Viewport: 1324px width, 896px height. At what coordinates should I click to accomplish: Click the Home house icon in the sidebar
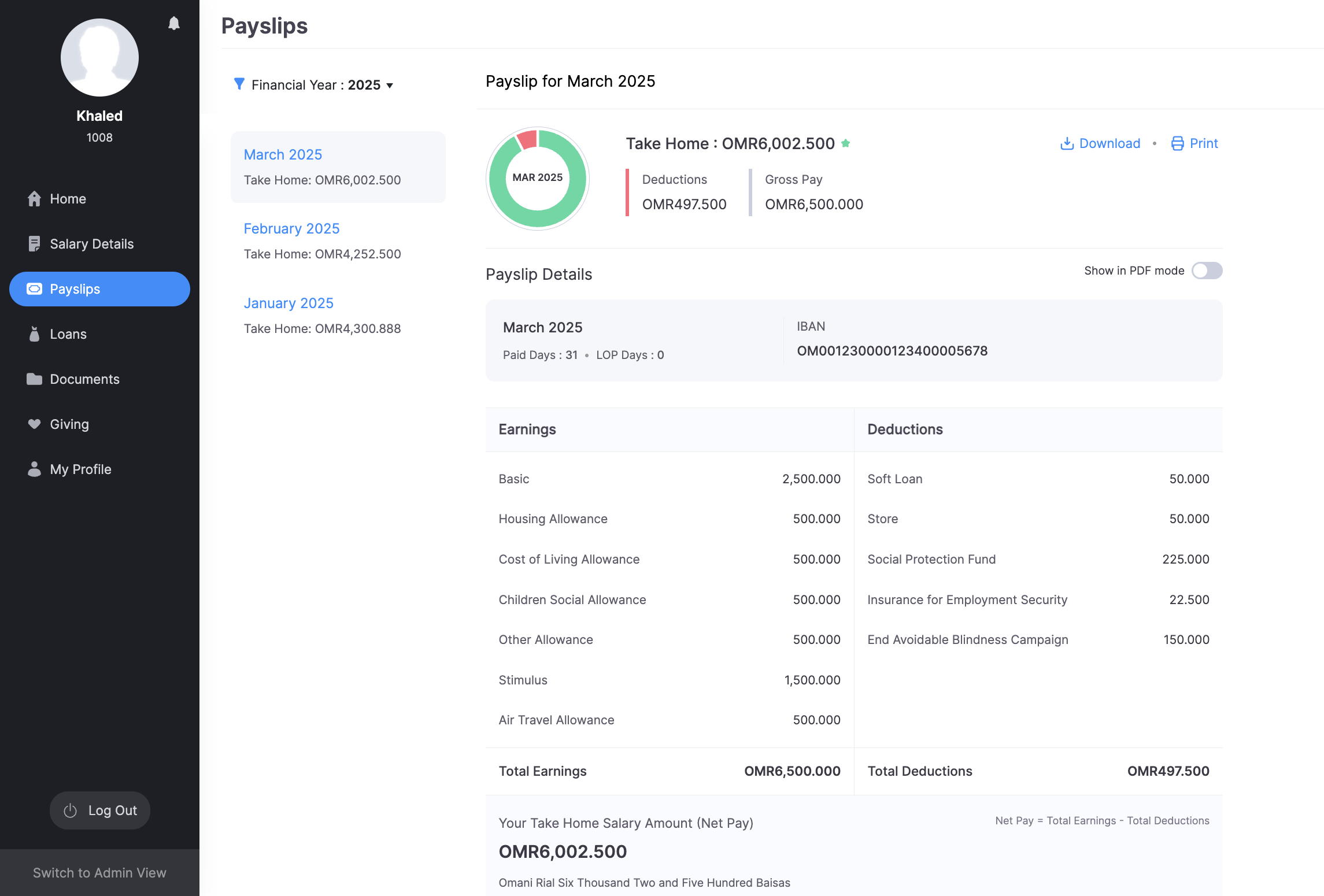(x=34, y=199)
